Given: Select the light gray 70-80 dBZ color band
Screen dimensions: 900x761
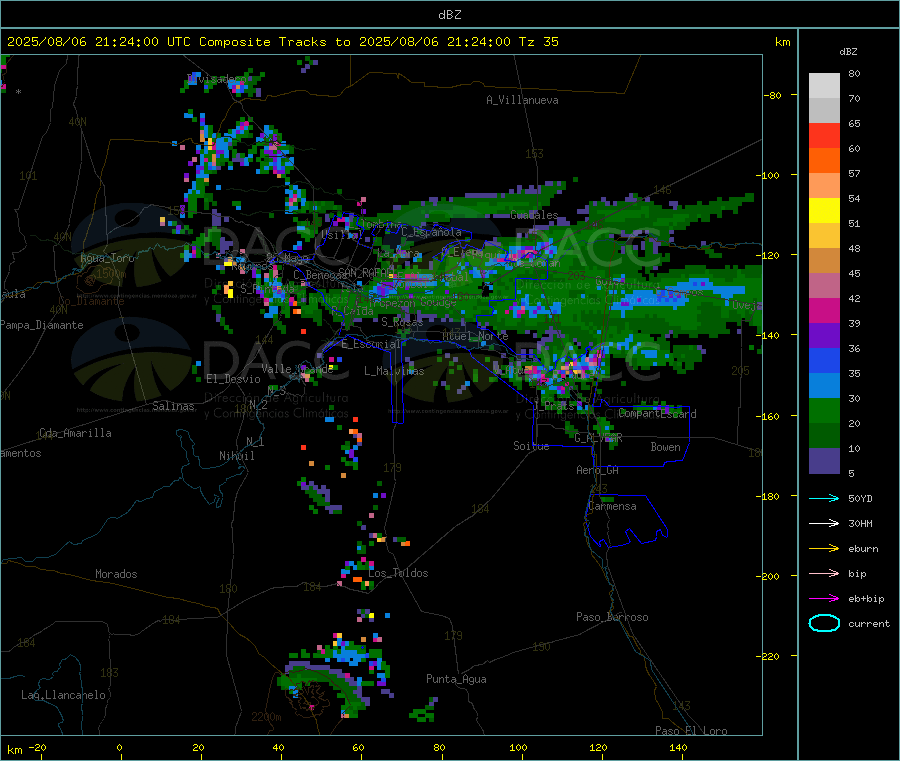Looking at the screenshot, I should tap(824, 86).
